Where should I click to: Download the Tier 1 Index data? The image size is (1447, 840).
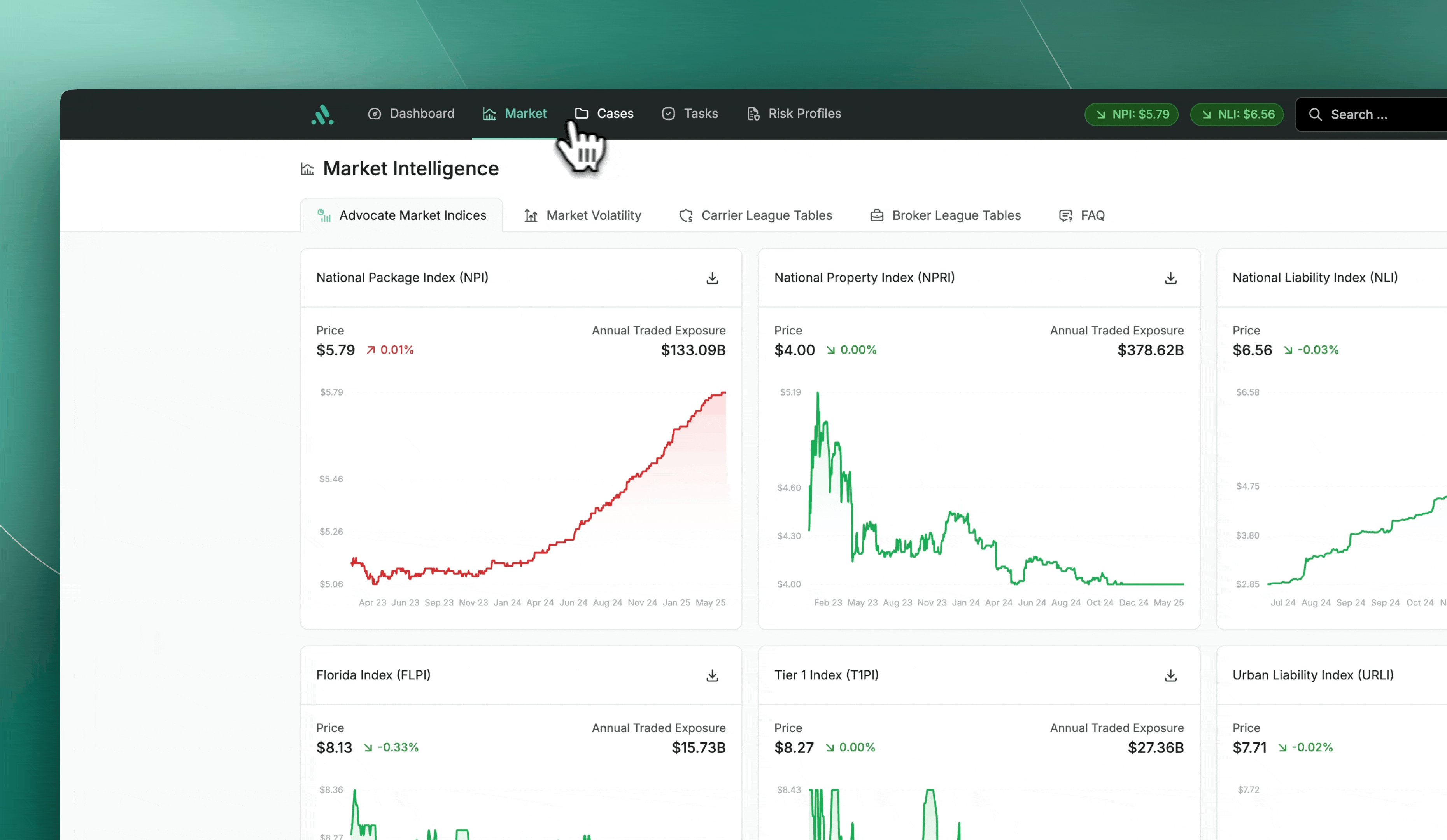[x=1170, y=675]
